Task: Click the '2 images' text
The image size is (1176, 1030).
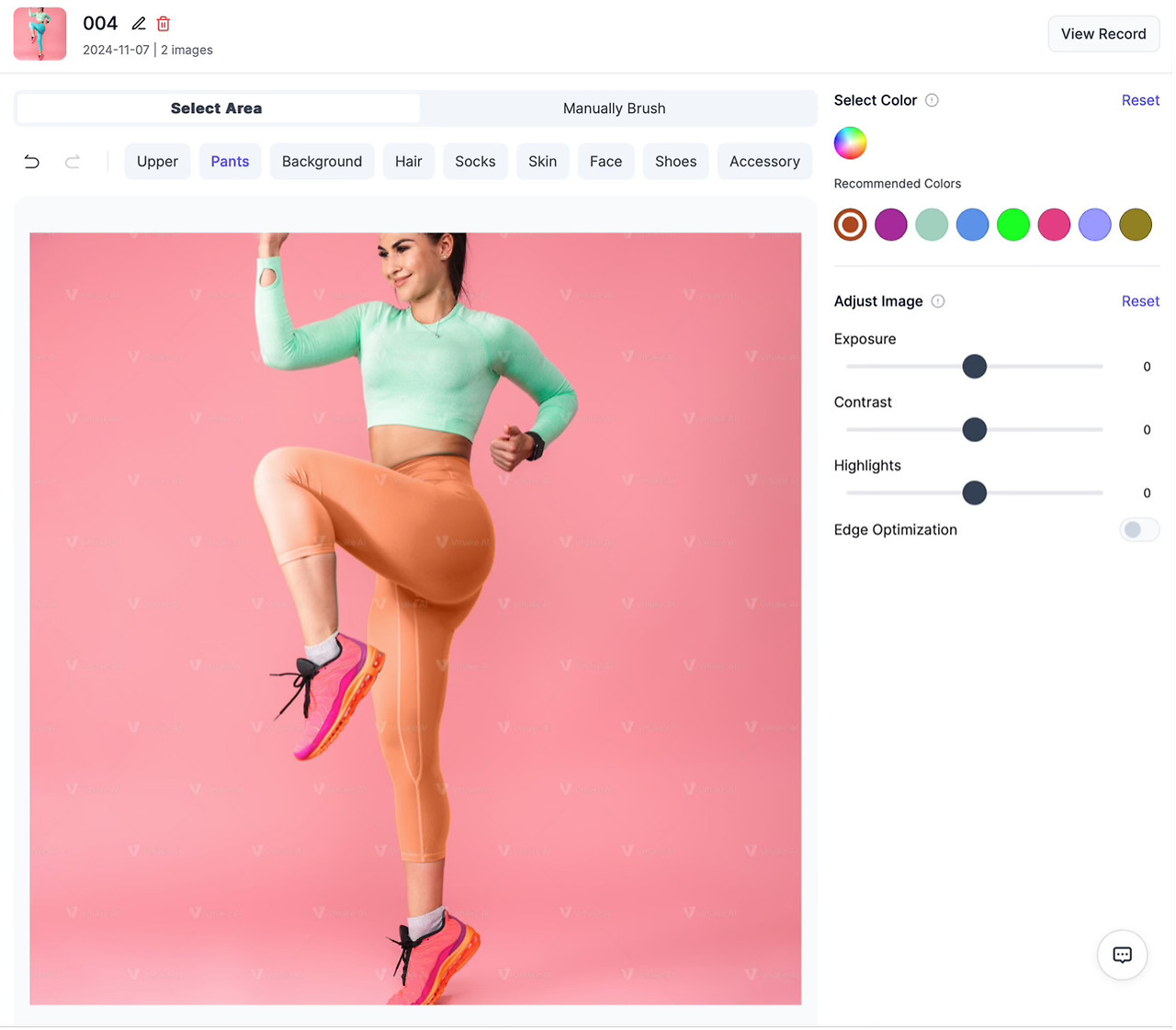Action: pos(187,51)
